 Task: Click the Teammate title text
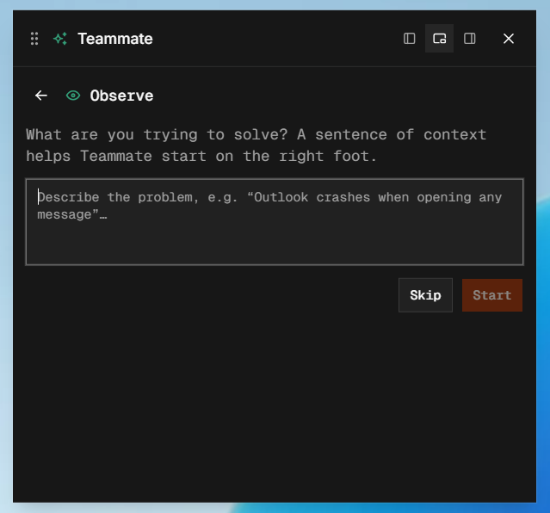point(115,39)
